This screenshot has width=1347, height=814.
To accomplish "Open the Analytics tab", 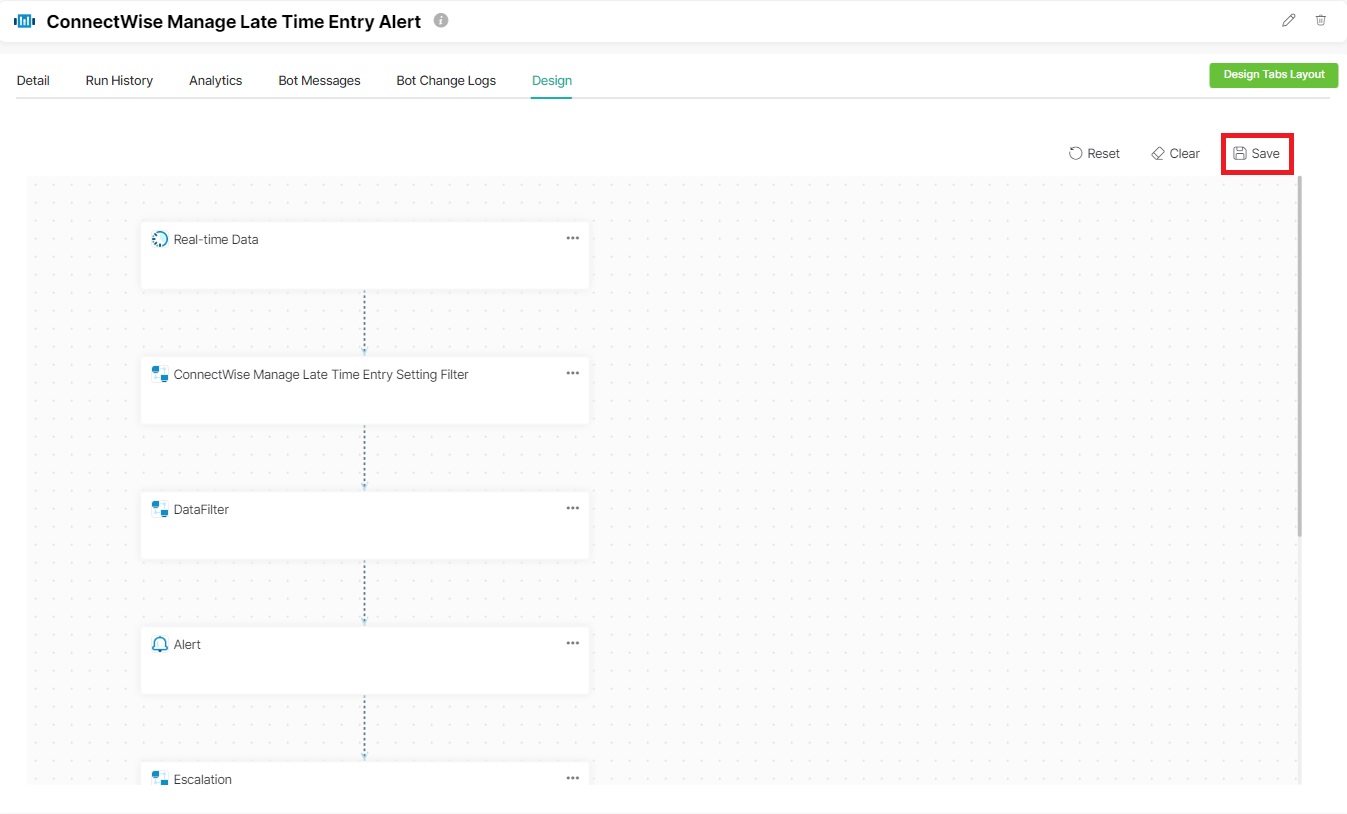I will 215,80.
